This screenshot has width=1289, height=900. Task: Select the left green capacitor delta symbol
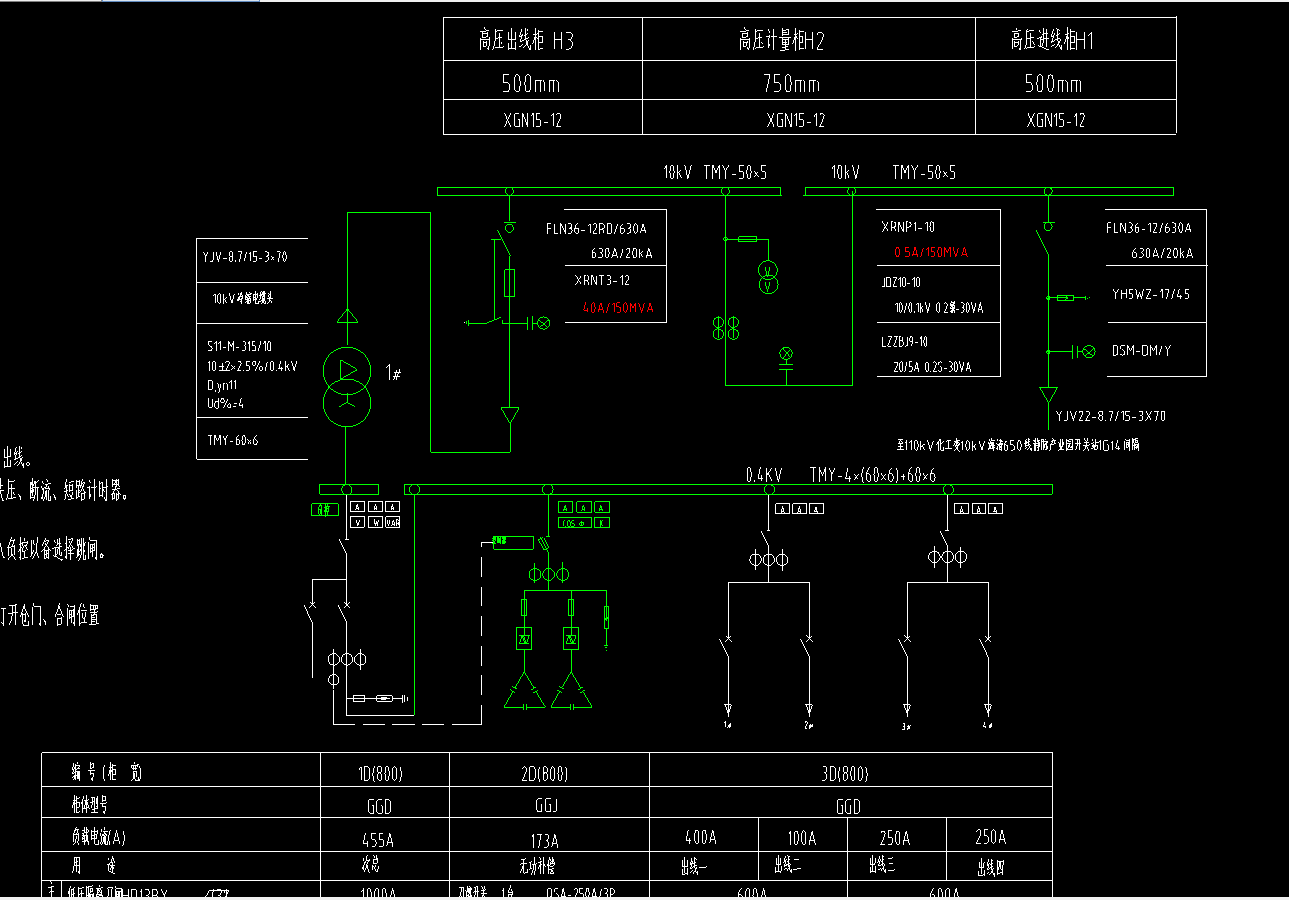(524, 692)
